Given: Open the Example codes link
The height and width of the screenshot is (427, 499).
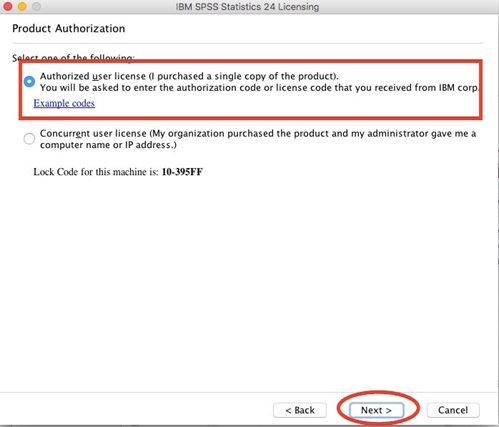Looking at the screenshot, I should [x=64, y=103].
